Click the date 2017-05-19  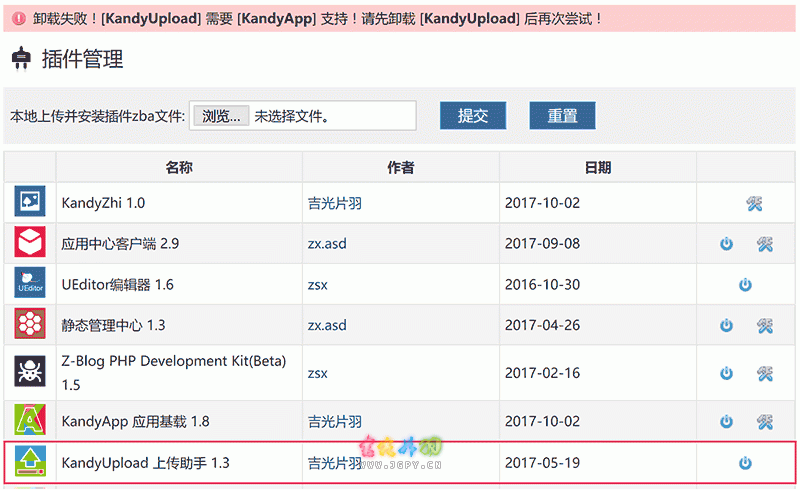[x=542, y=463]
